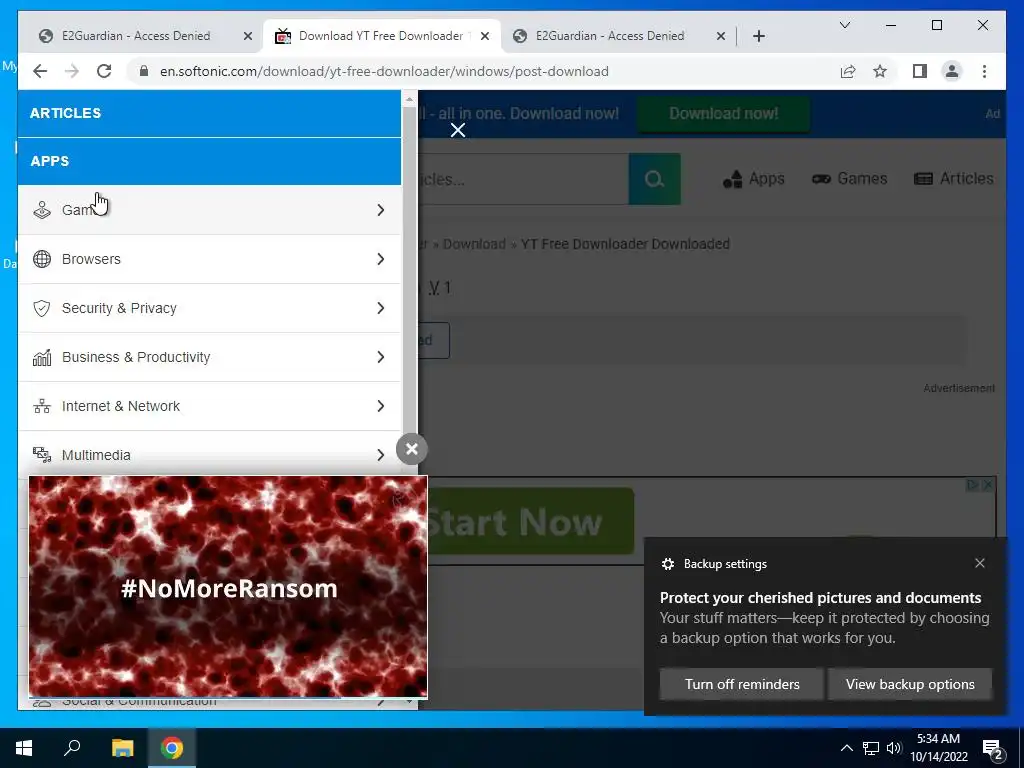Open the ARTICLES menu section
This screenshot has width=1024, height=768.
pyautogui.click(x=209, y=113)
